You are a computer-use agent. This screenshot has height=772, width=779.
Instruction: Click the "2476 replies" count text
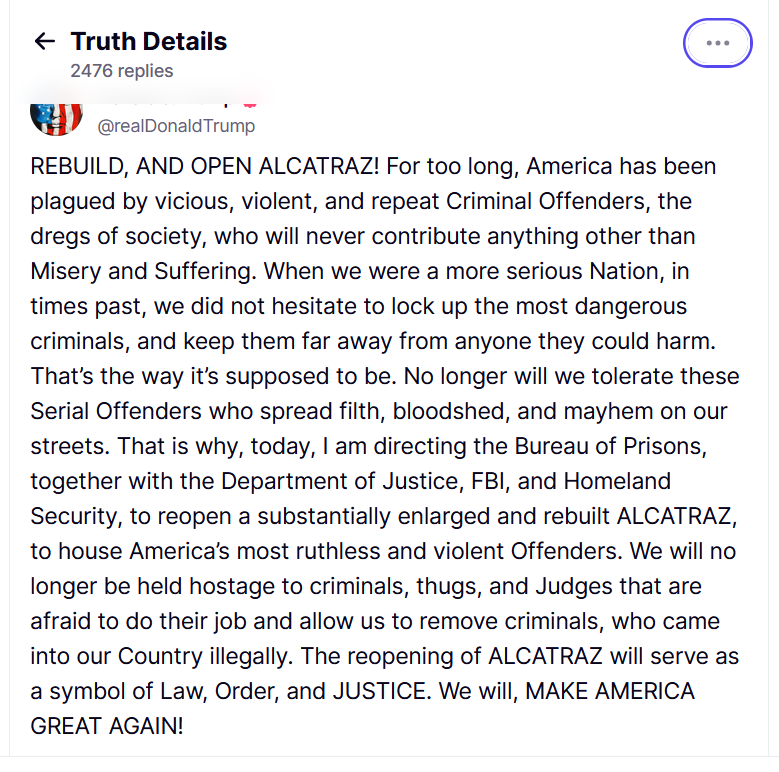click(x=121, y=71)
